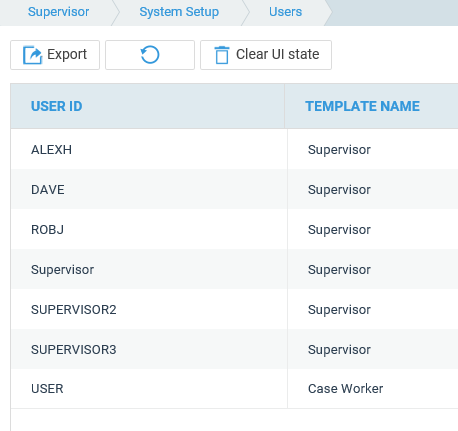Open the Supervisor breadcrumb link

click(58, 12)
